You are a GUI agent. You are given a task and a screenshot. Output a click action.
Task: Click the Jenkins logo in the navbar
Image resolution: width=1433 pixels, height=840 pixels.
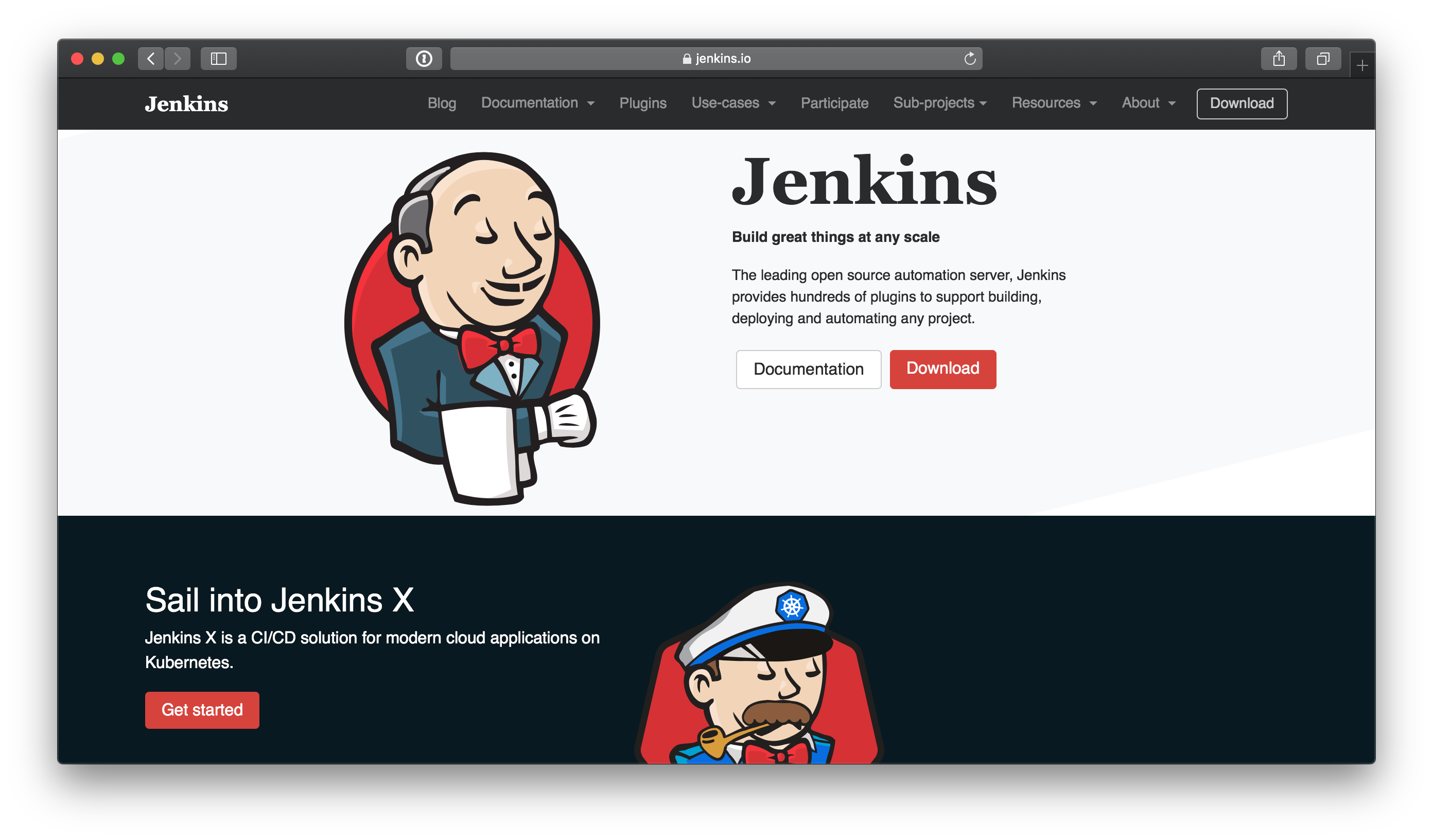coord(186,104)
